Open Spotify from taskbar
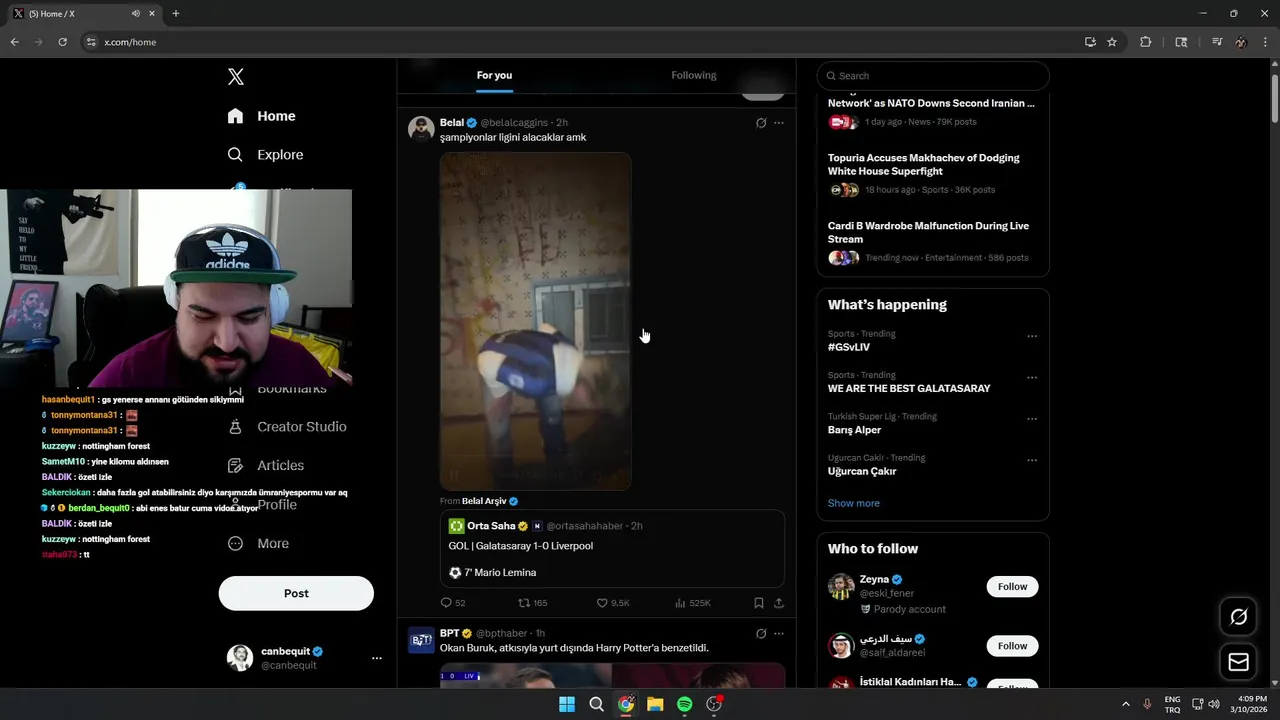This screenshot has height=720, width=1280. coord(684,704)
